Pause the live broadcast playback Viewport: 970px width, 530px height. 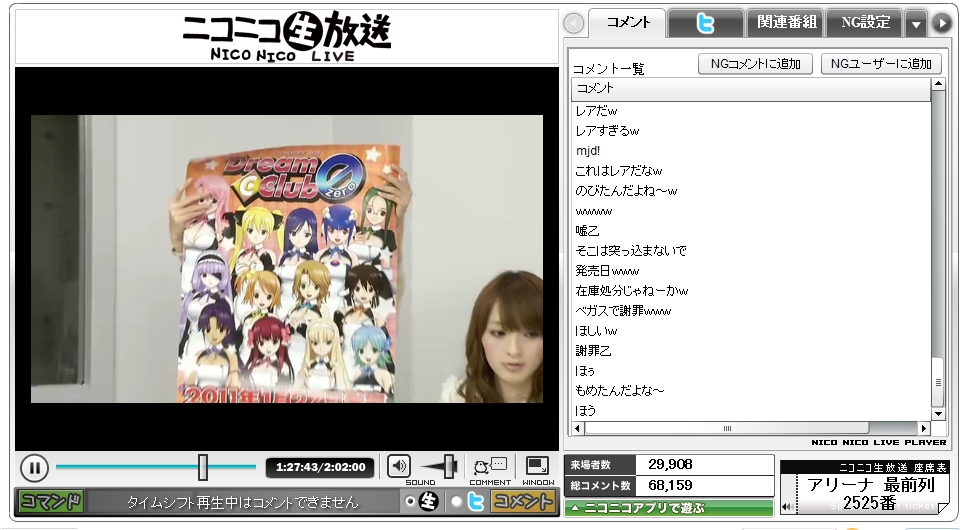coord(33,467)
